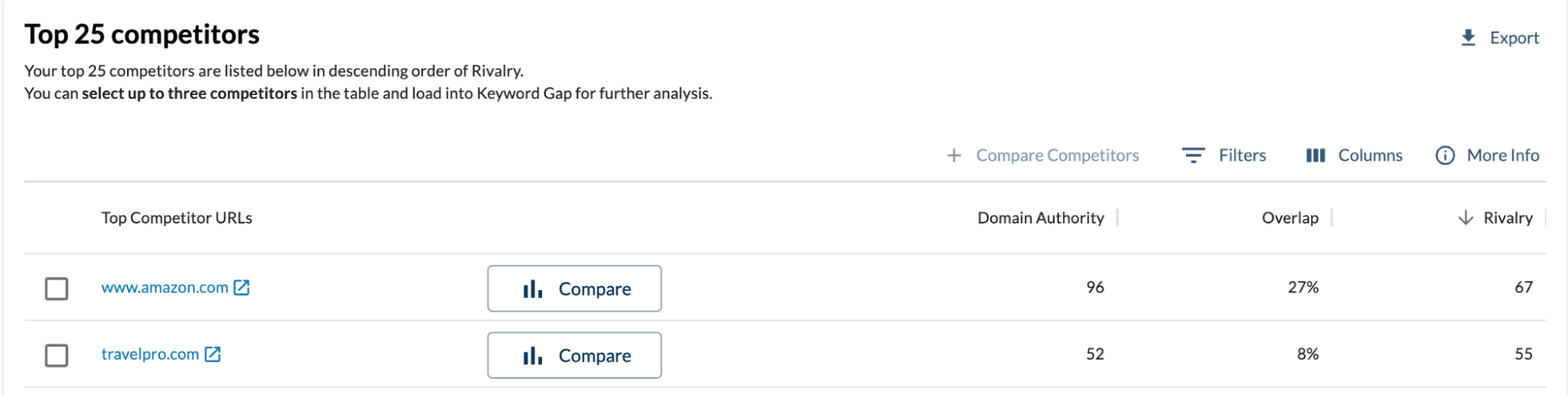
Task: Sort by Overlap column header
Action: tap(1290, 218)
